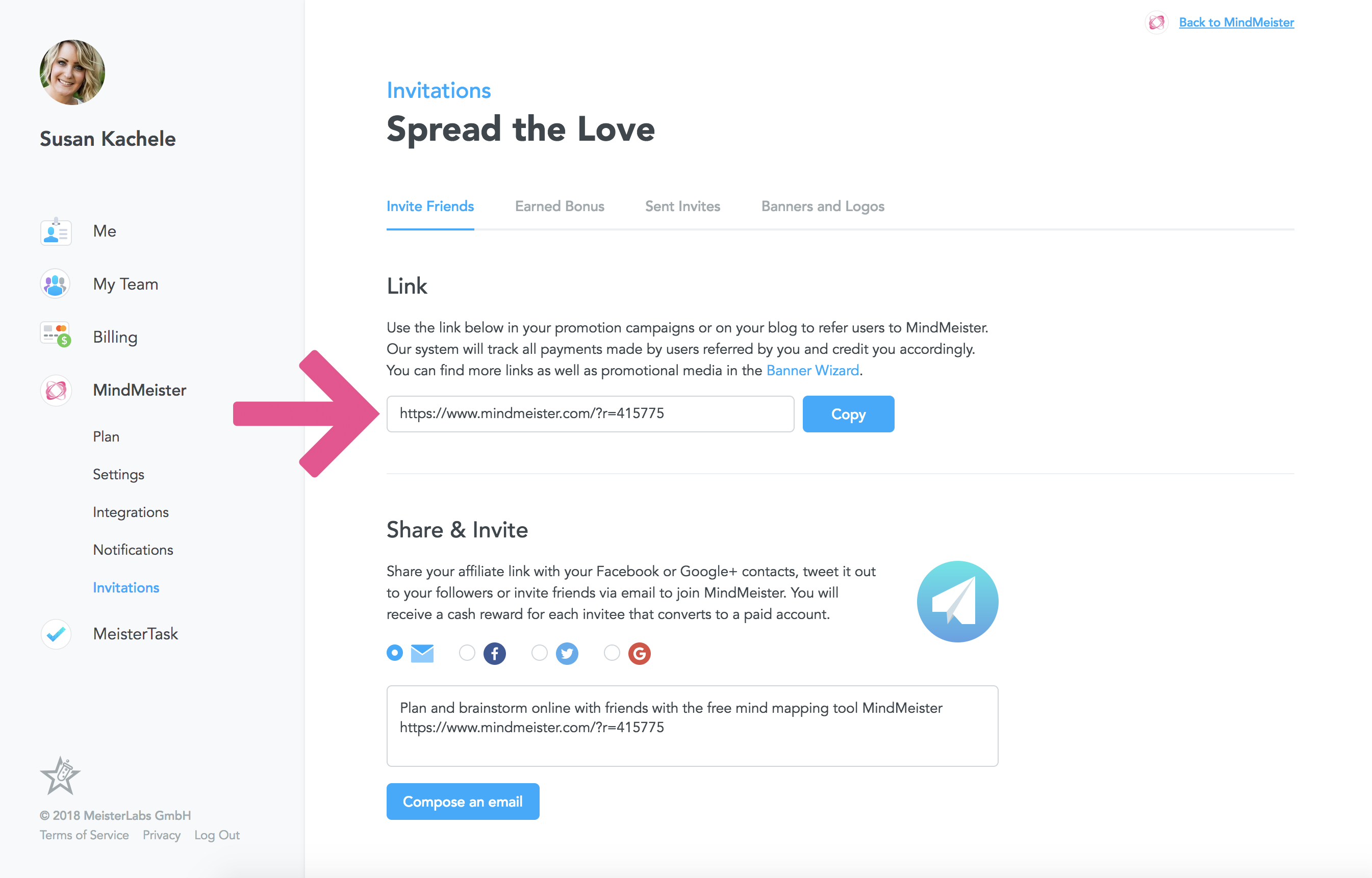Click Compose an email button

point(463,801)
